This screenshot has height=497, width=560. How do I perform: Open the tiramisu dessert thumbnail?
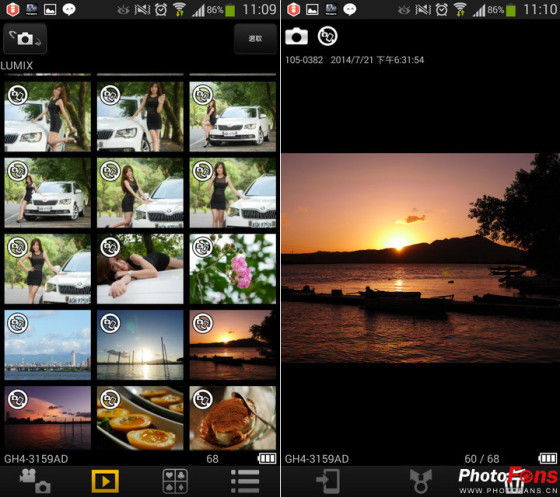coord(232,418)
